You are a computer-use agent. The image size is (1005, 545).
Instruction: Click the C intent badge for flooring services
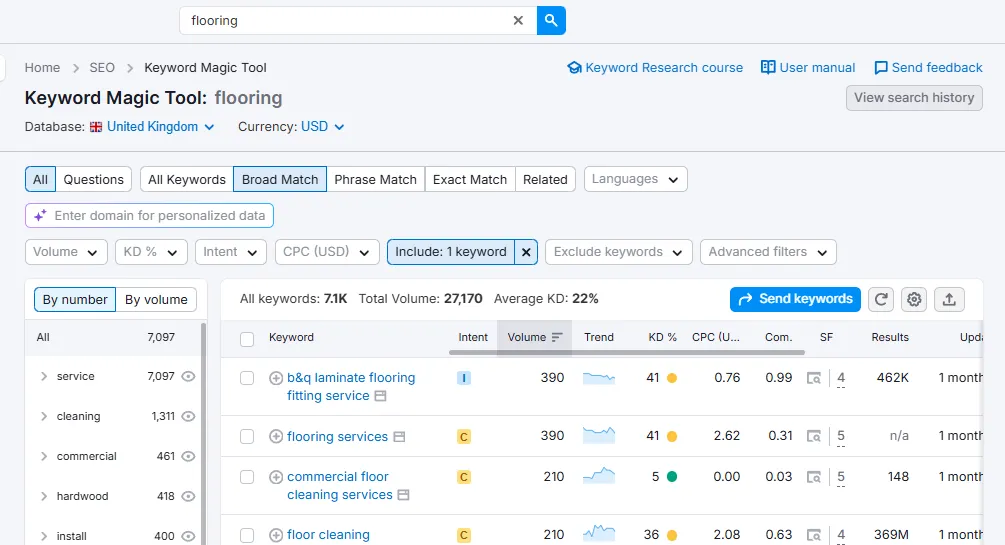pos(463,437)
